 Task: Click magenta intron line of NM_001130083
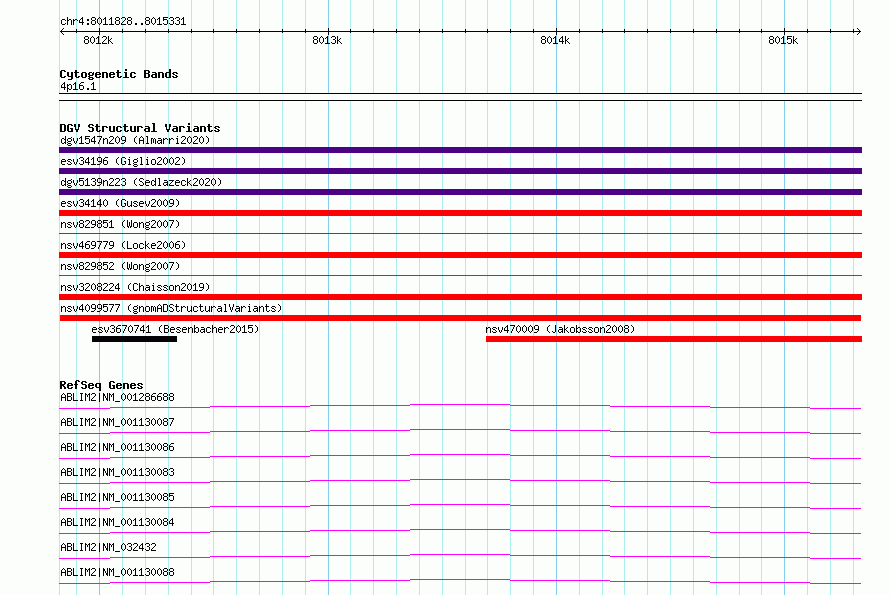460,481
